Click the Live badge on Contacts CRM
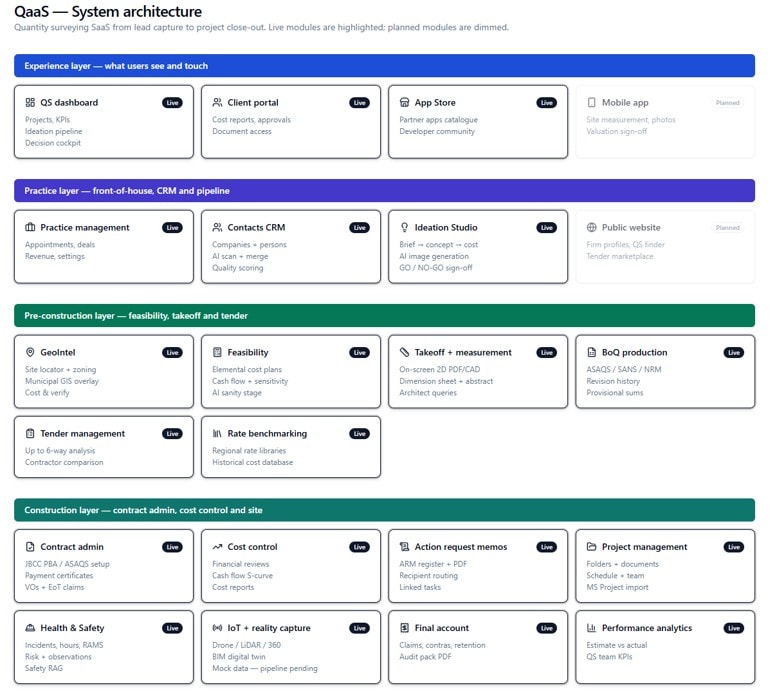 point(359,228)
